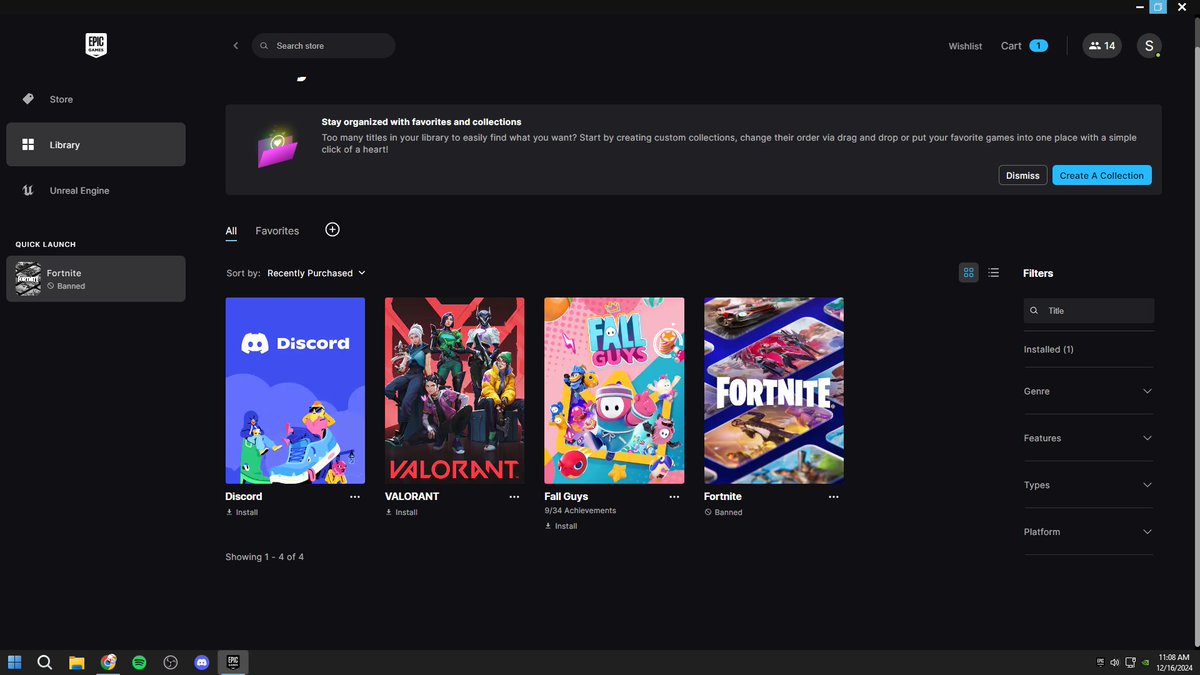This screenshot has width=1200, height=675.
Task: Open the friends list showing 14
Action: click(1102, 46)
